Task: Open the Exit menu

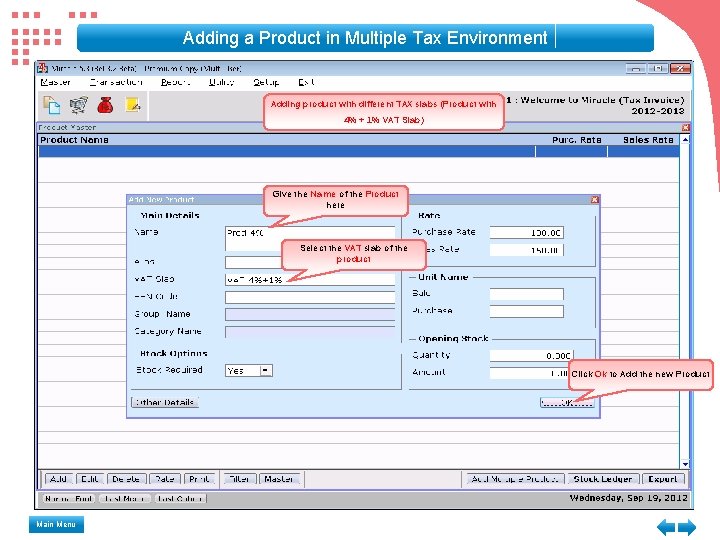Action: [x=306, y=82]
